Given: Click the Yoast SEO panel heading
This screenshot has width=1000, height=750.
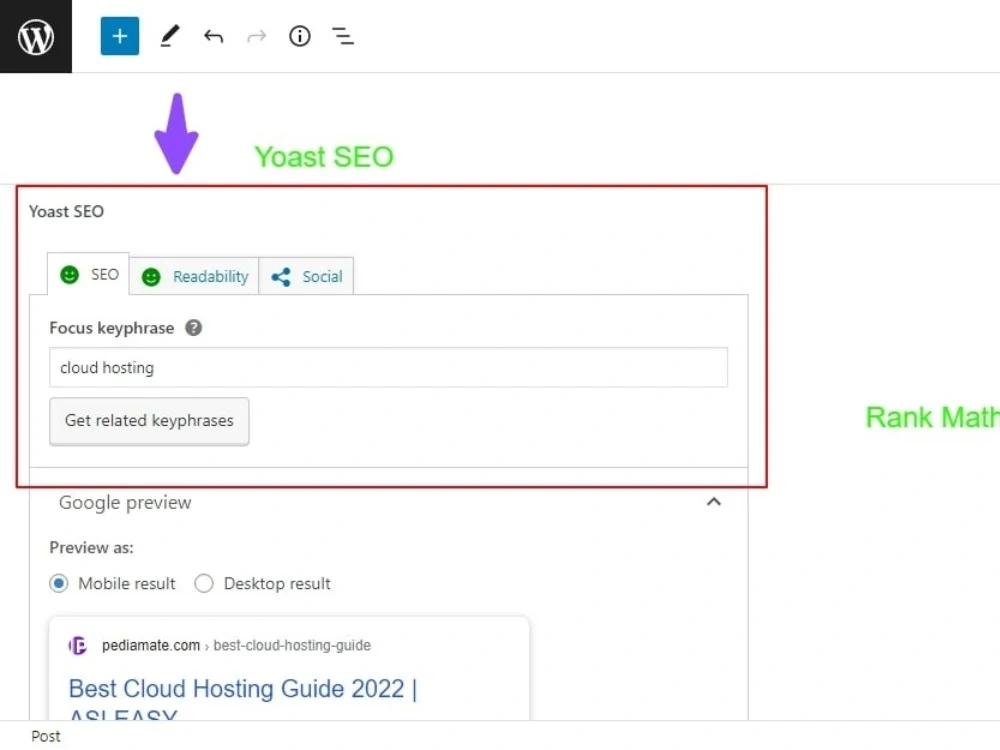Looking at the screenshot, I should [66, 211].
